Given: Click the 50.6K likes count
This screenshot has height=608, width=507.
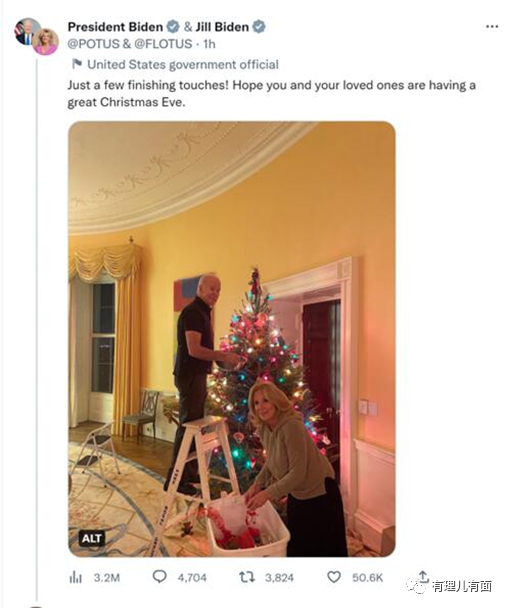Looking at the screenshot, I should tap(367, 578).
